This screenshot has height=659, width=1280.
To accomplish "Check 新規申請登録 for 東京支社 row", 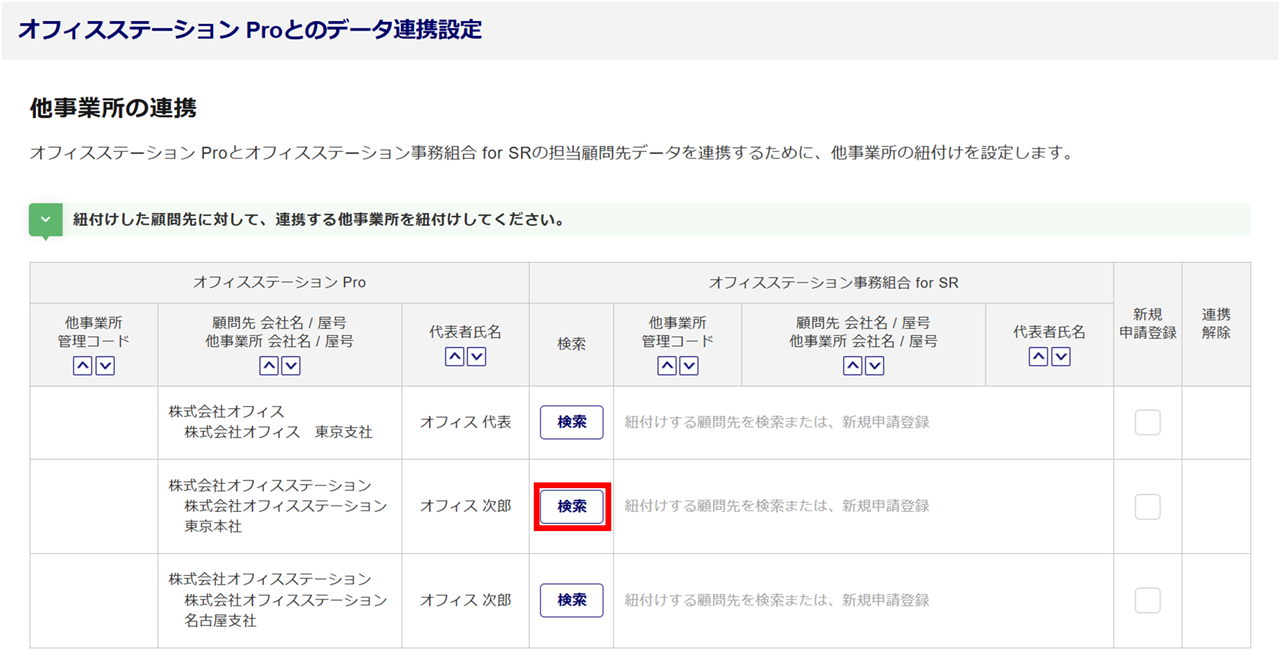I will [1148, 423].
